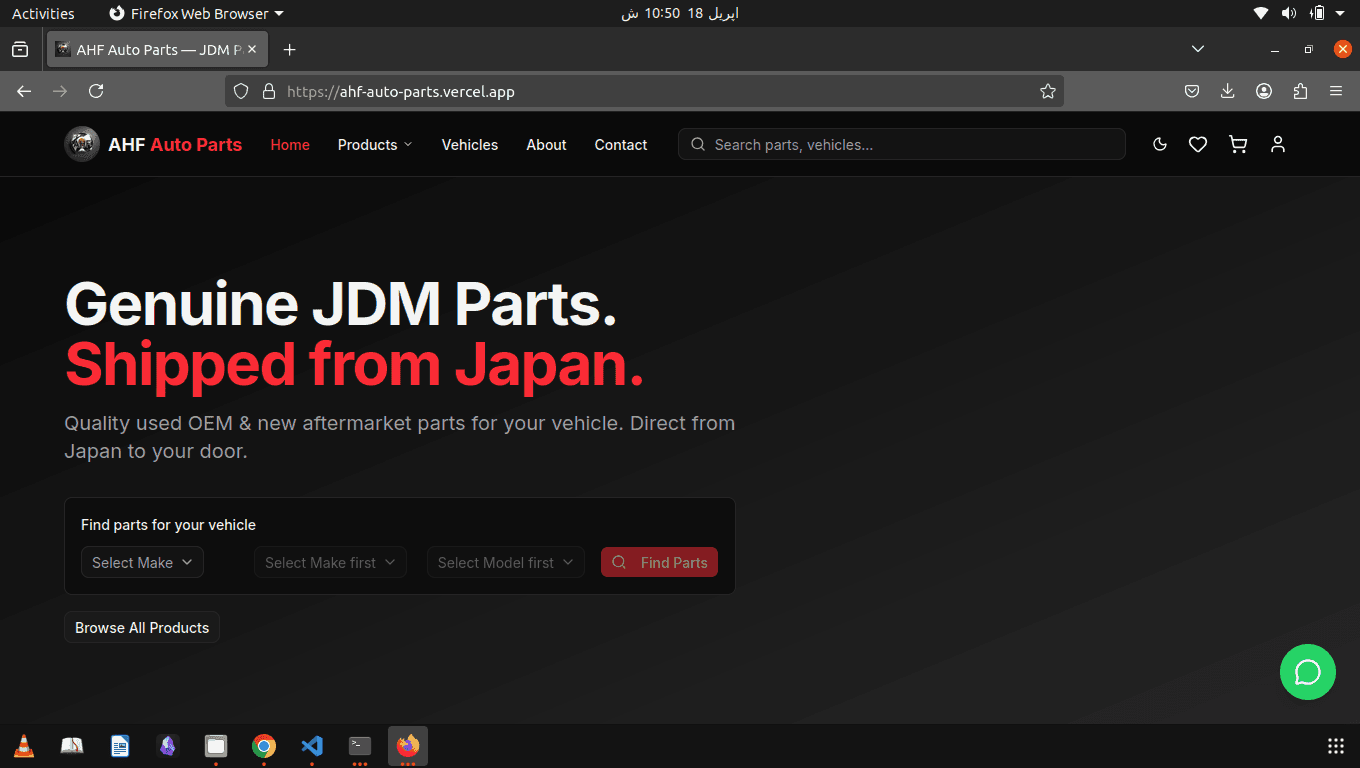This screenshot has width=1360, height=768.
Task: Open the user account icon
Action: click(x=1278, y=144)
